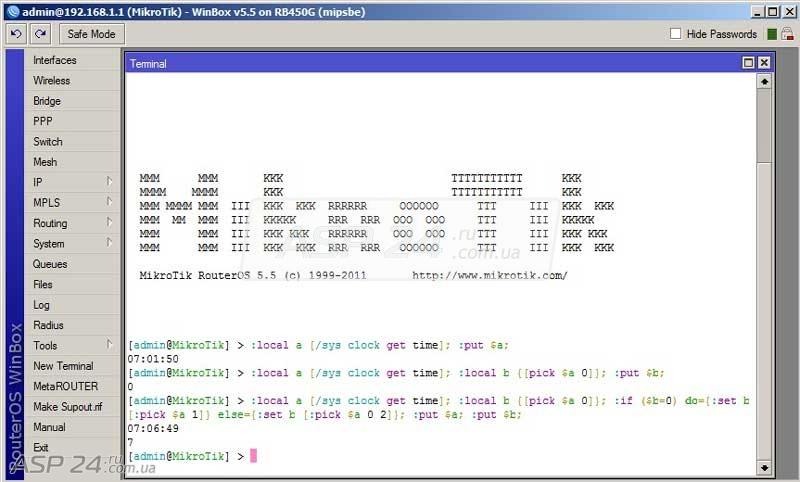Click terminal scrollbar up arrow
Screen dimensions: 800x482
pos(764,82)
